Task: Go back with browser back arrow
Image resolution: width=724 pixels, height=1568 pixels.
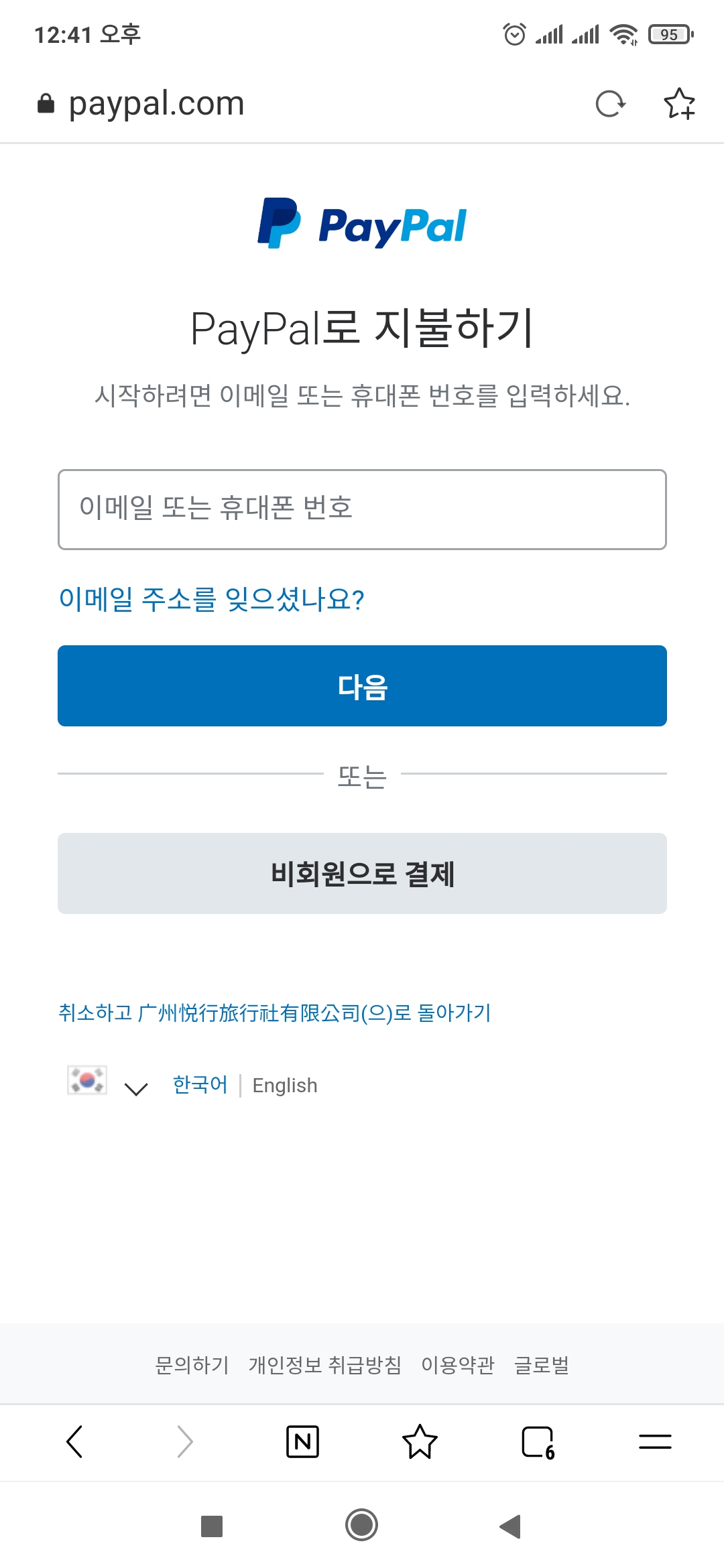Action: point(74,1441)
